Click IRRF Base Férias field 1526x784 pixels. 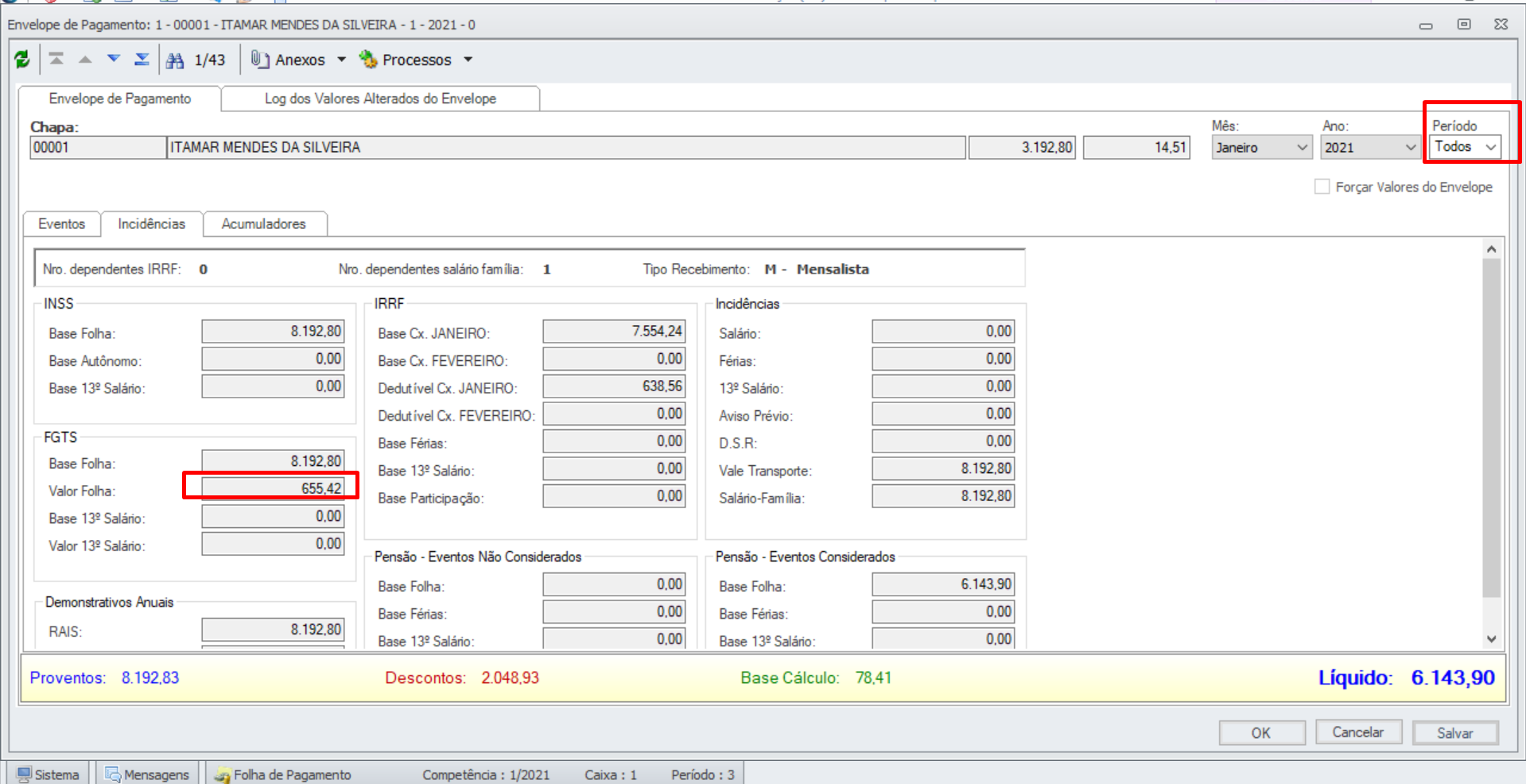click(x=614, y=441)
